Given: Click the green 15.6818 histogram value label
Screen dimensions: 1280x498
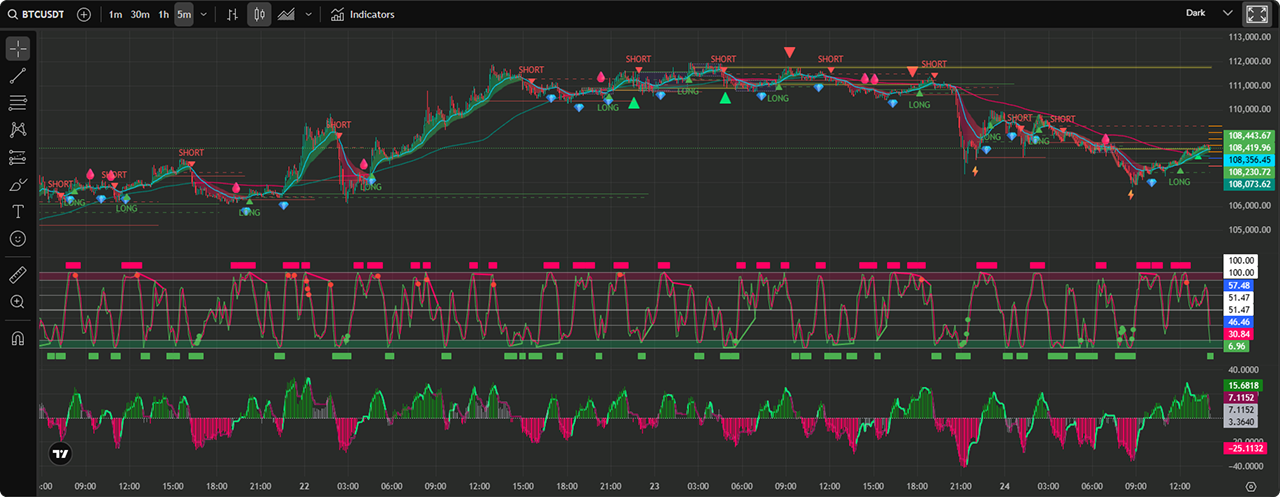Looking at the screenshot, I should pos(1241,385).
